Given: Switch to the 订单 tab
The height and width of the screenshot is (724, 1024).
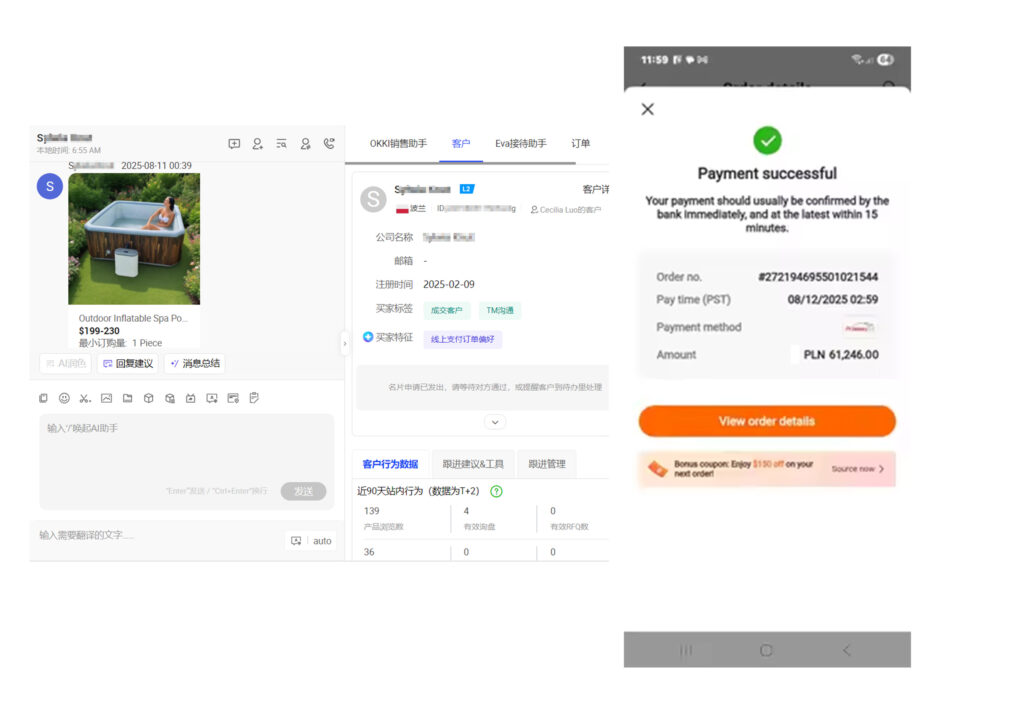Looking at the screenshot, I should coord(580,144).
